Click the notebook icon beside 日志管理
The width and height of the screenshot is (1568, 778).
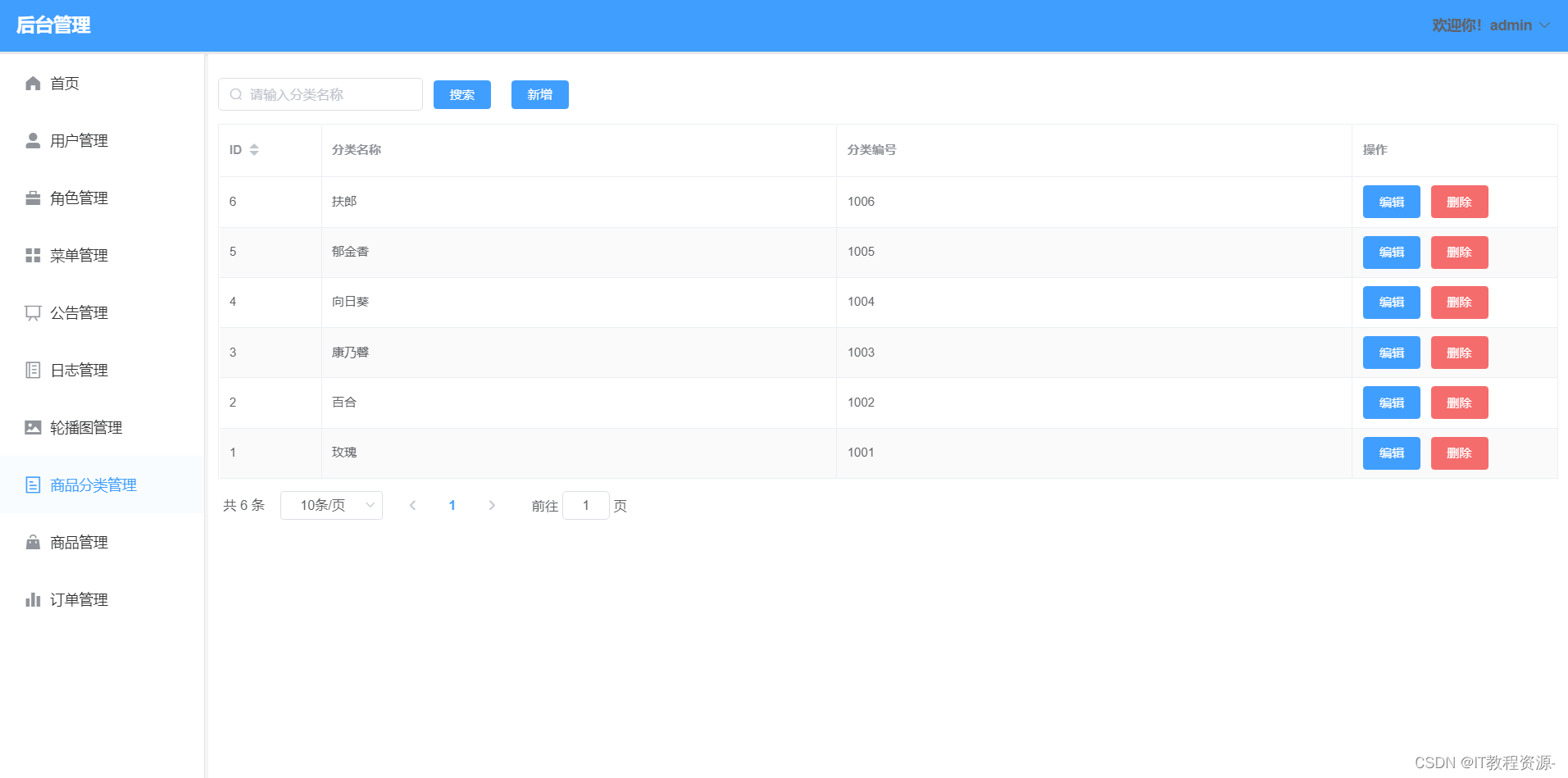point(33,370)
